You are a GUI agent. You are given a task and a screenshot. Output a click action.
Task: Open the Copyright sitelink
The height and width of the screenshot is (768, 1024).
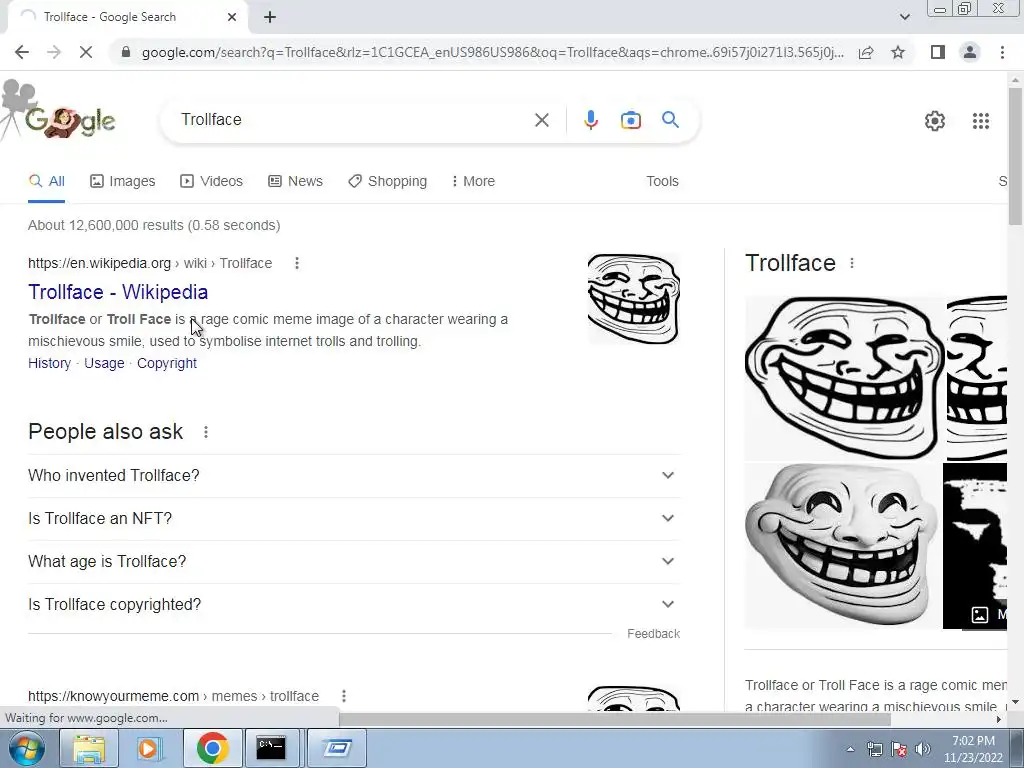167,363
